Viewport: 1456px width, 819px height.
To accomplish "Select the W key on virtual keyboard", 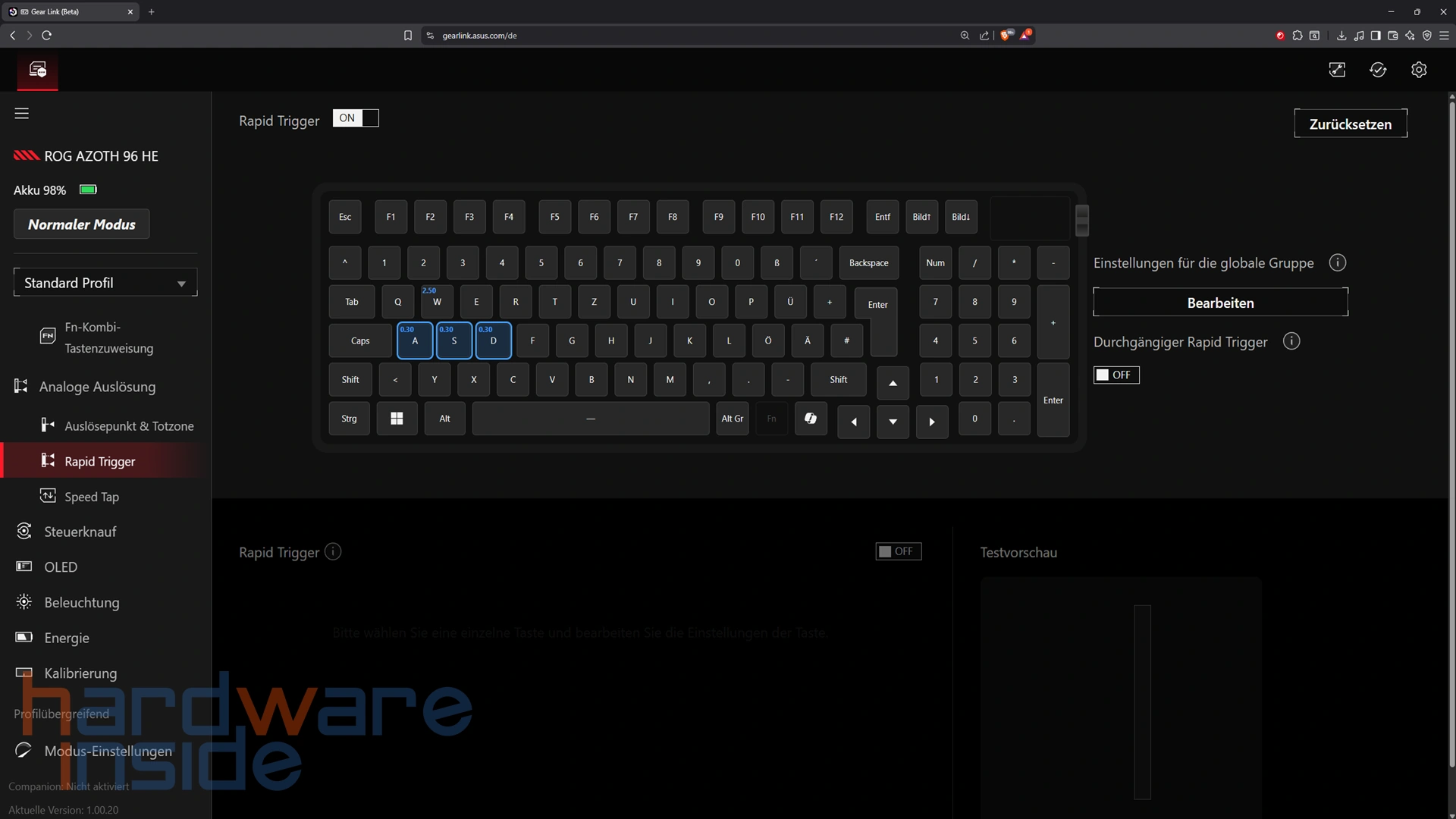I will pos(437,302).
